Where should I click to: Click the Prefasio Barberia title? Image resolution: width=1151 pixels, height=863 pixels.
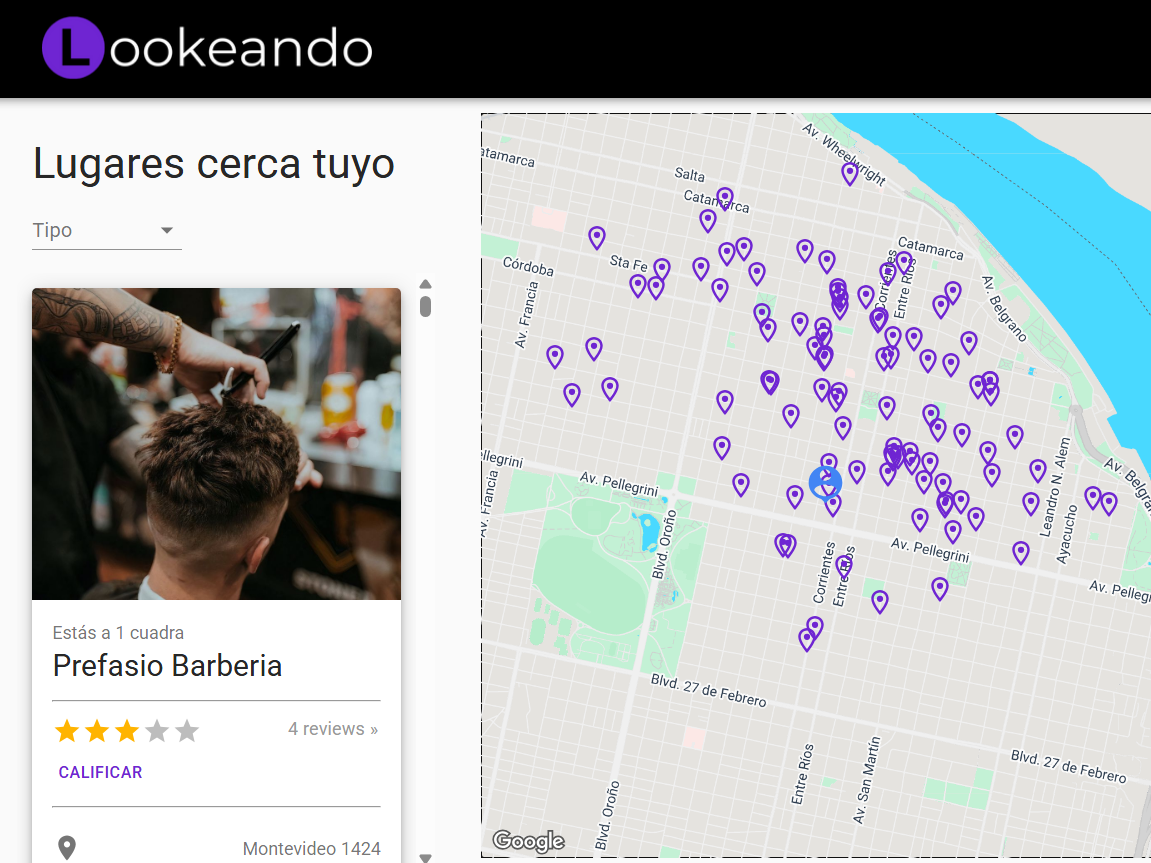point(167,666)
